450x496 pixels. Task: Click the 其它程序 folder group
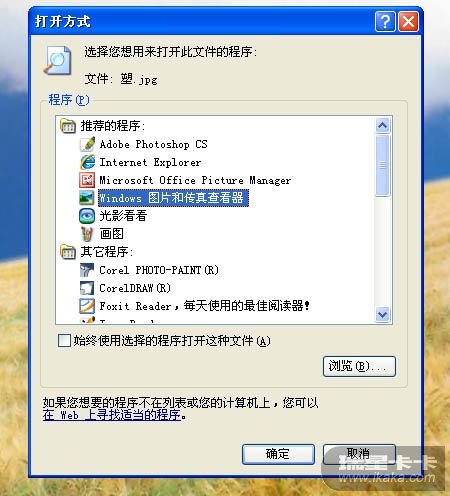click(x=97, y=252)
